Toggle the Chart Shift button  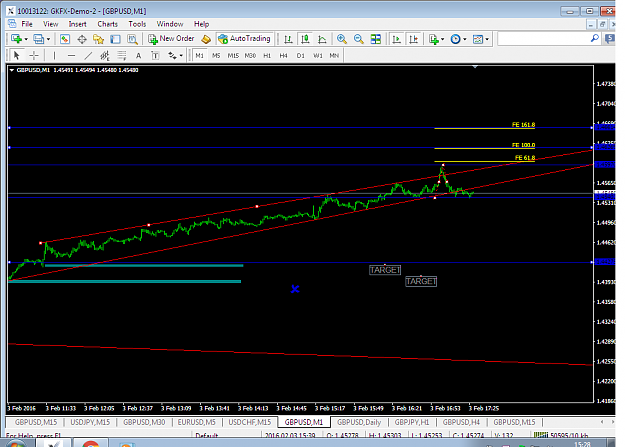[x=413, y=39]
